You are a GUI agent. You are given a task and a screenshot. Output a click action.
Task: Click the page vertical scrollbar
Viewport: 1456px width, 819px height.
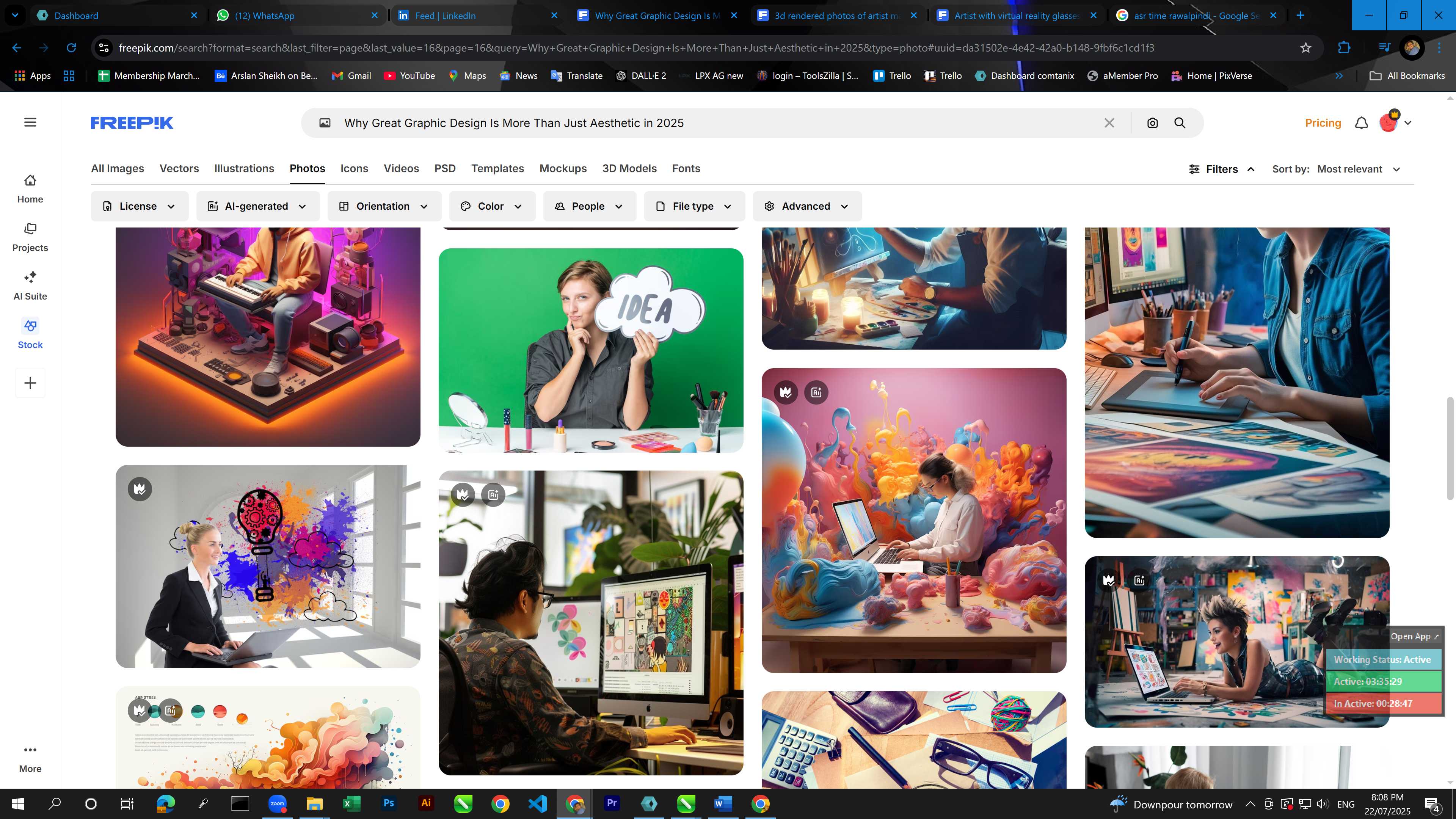(1450, 449)
